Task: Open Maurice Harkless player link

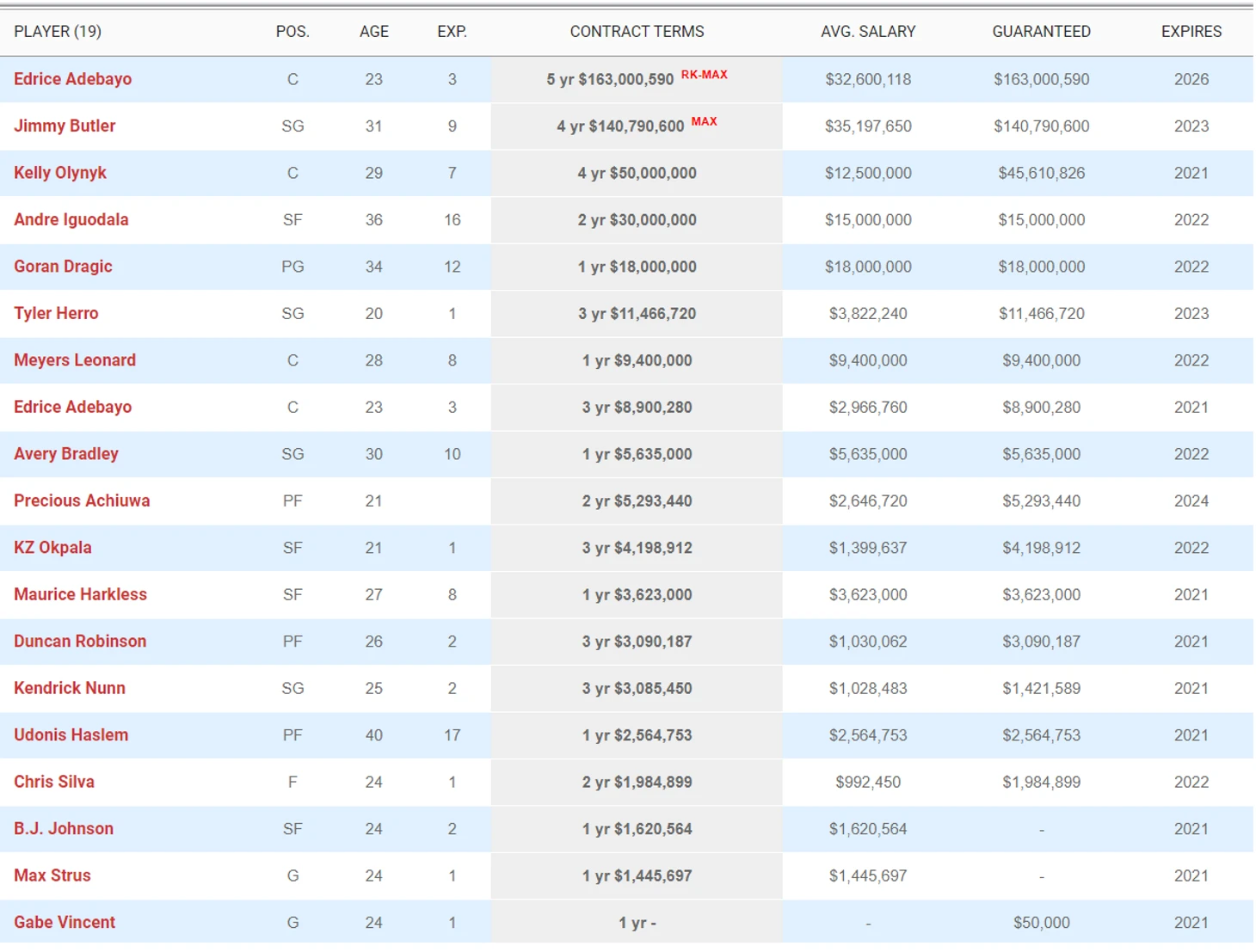Action: pos(80,594)
